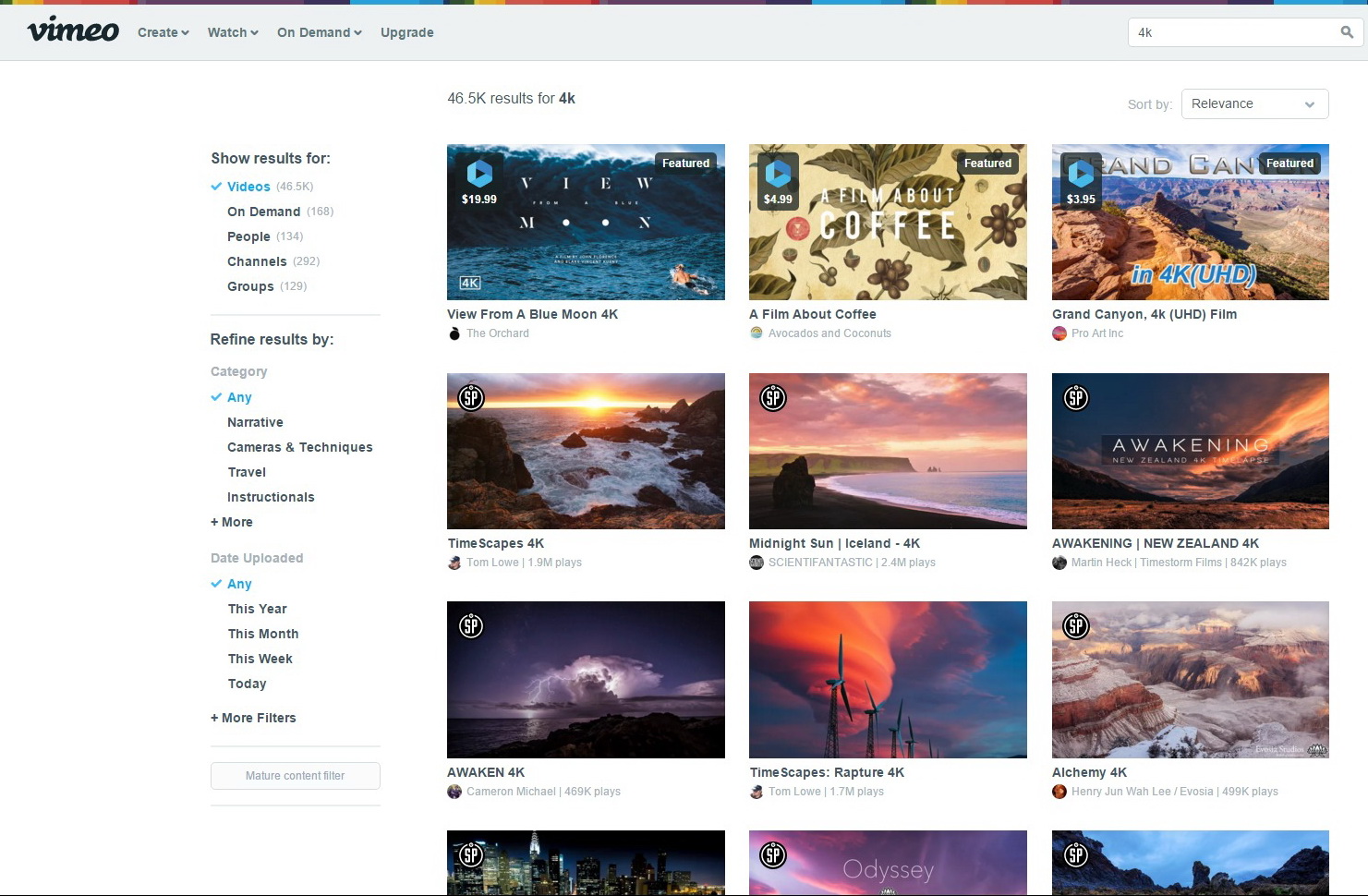Open the Upgrade page

(407, 32)
